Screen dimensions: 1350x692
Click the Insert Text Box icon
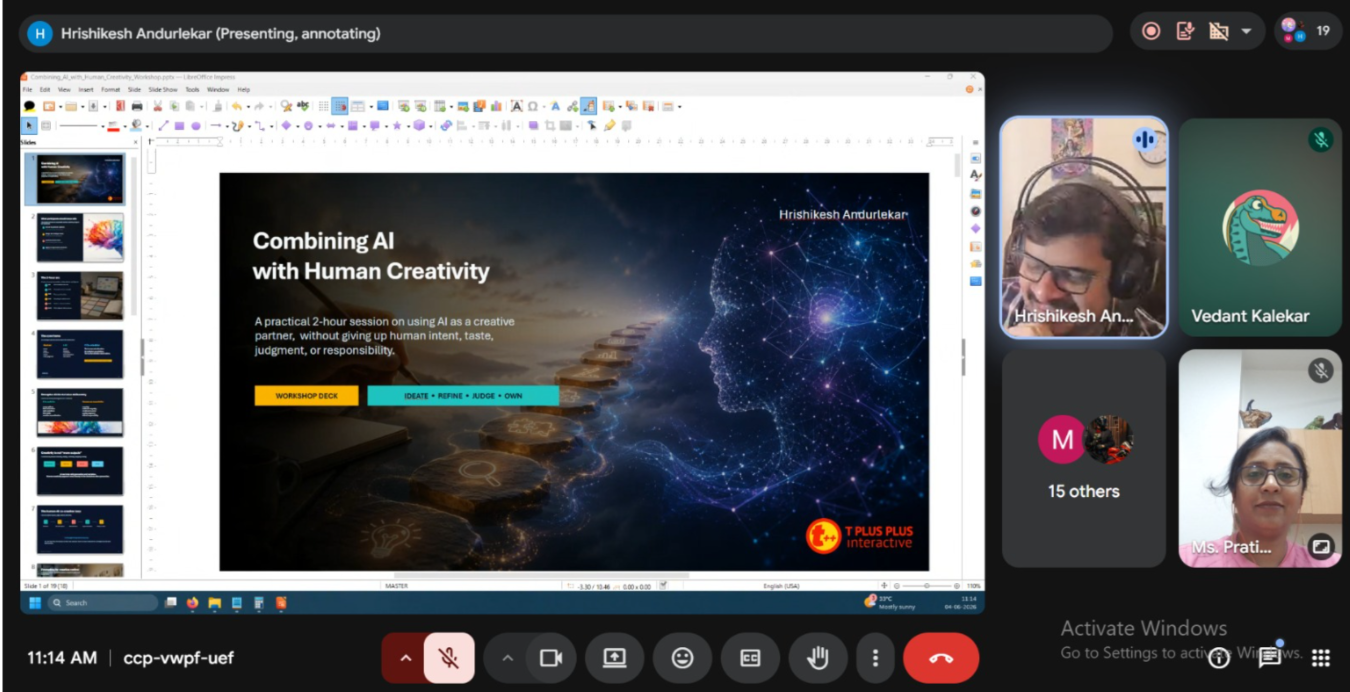click(x=517, y=106)
